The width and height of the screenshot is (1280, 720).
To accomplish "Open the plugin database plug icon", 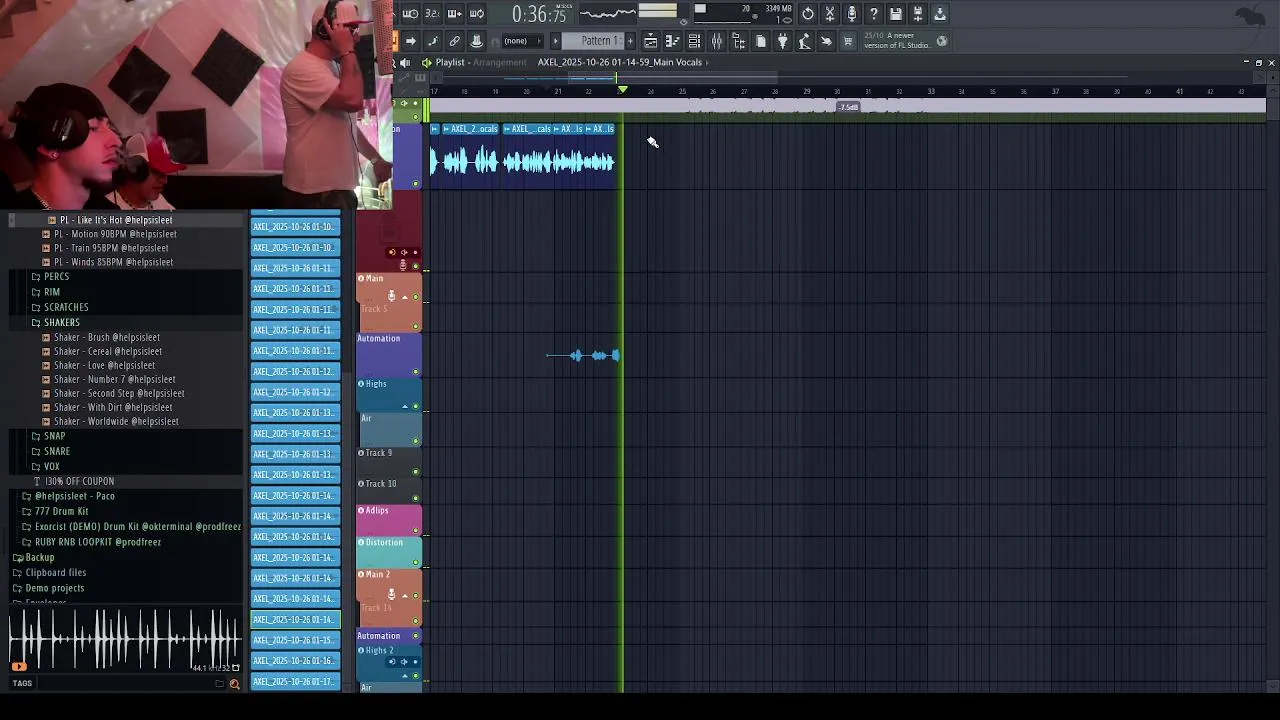I will (x=782, y=41).
